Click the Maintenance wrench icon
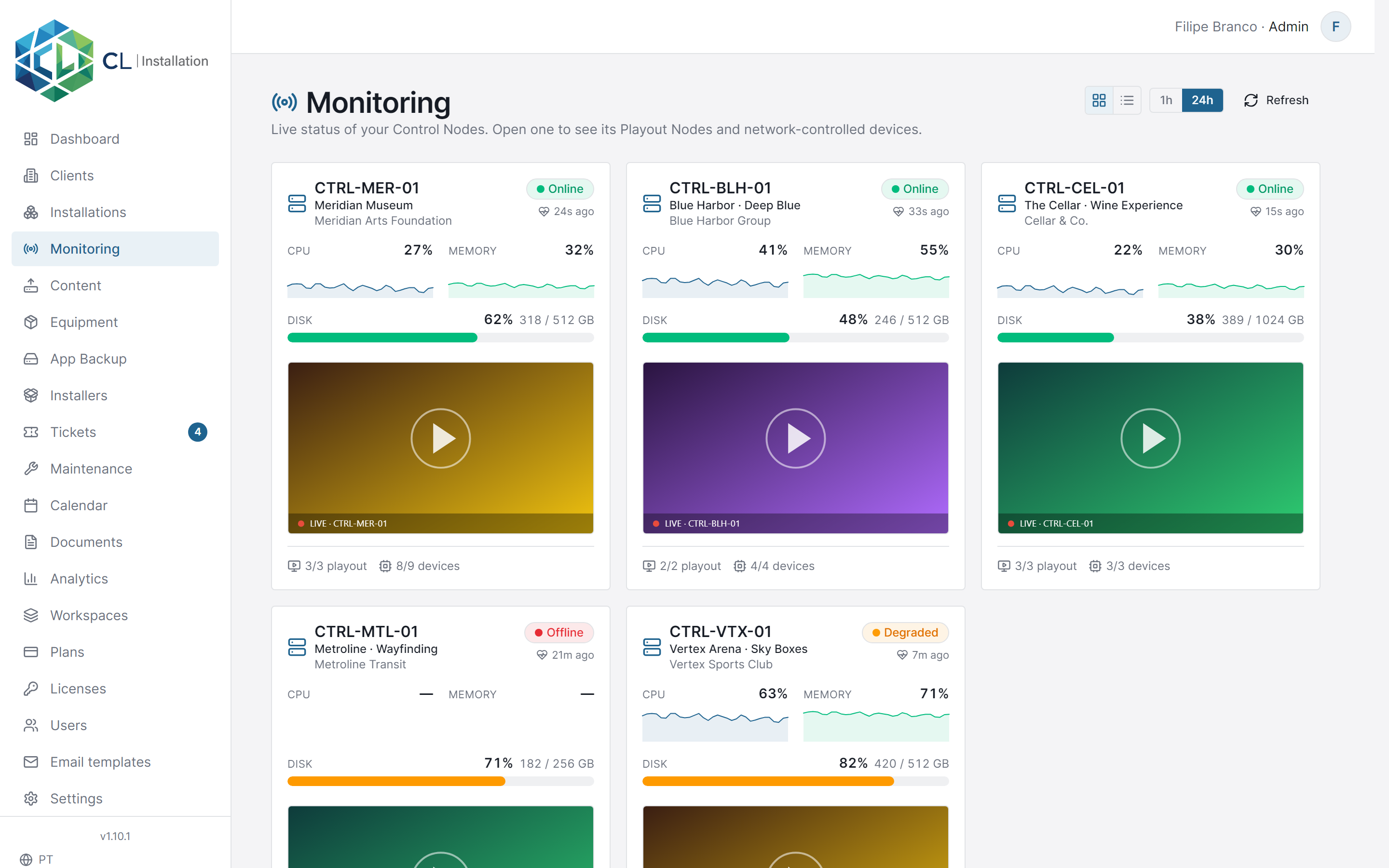This screenshot has height=868, width=1389. point(31,469)
